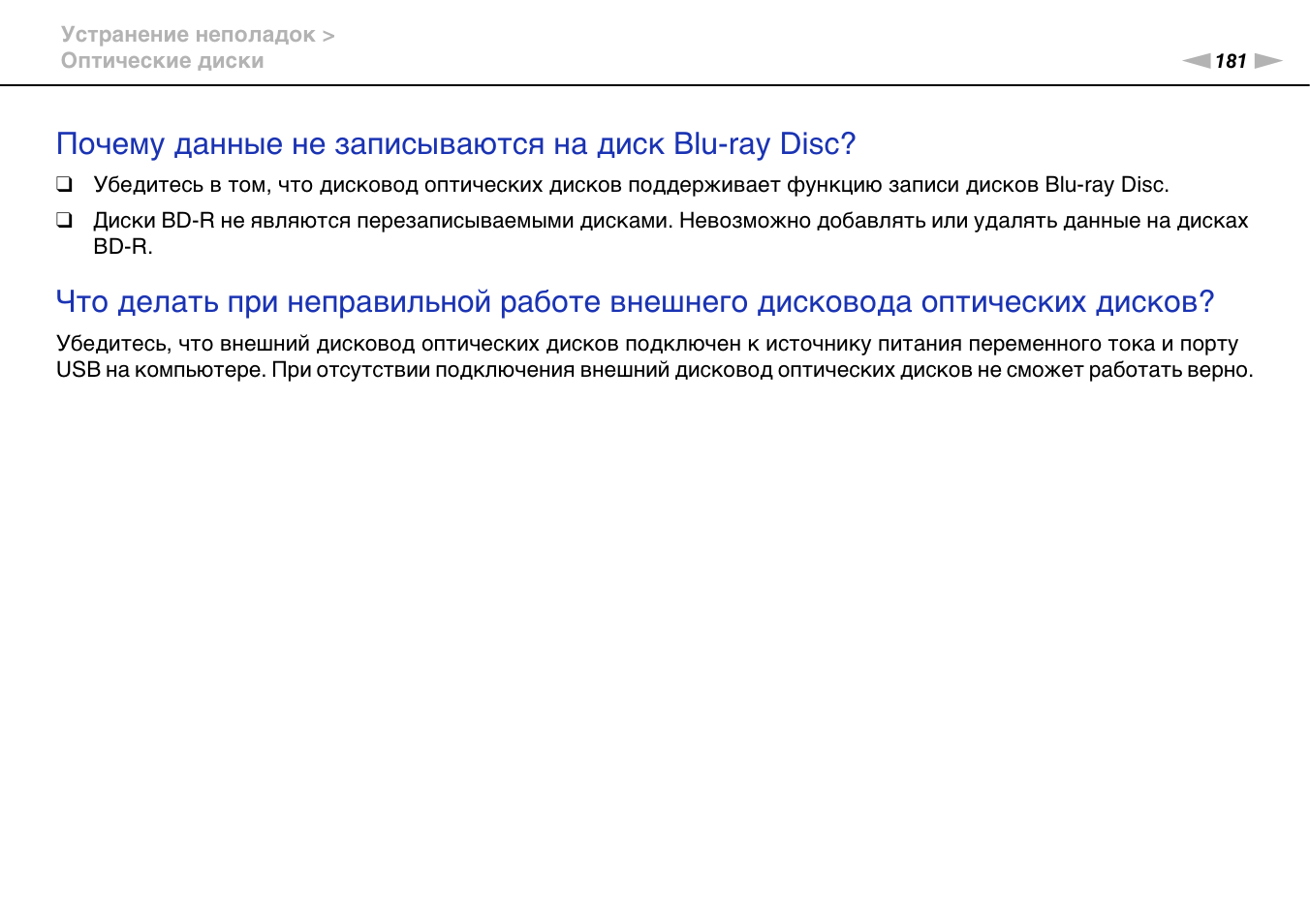Viewport: 1310px width, 924px height.
Task: Click 'USB на компьютере' in the paragraph
Action: [x=160, y=370]
